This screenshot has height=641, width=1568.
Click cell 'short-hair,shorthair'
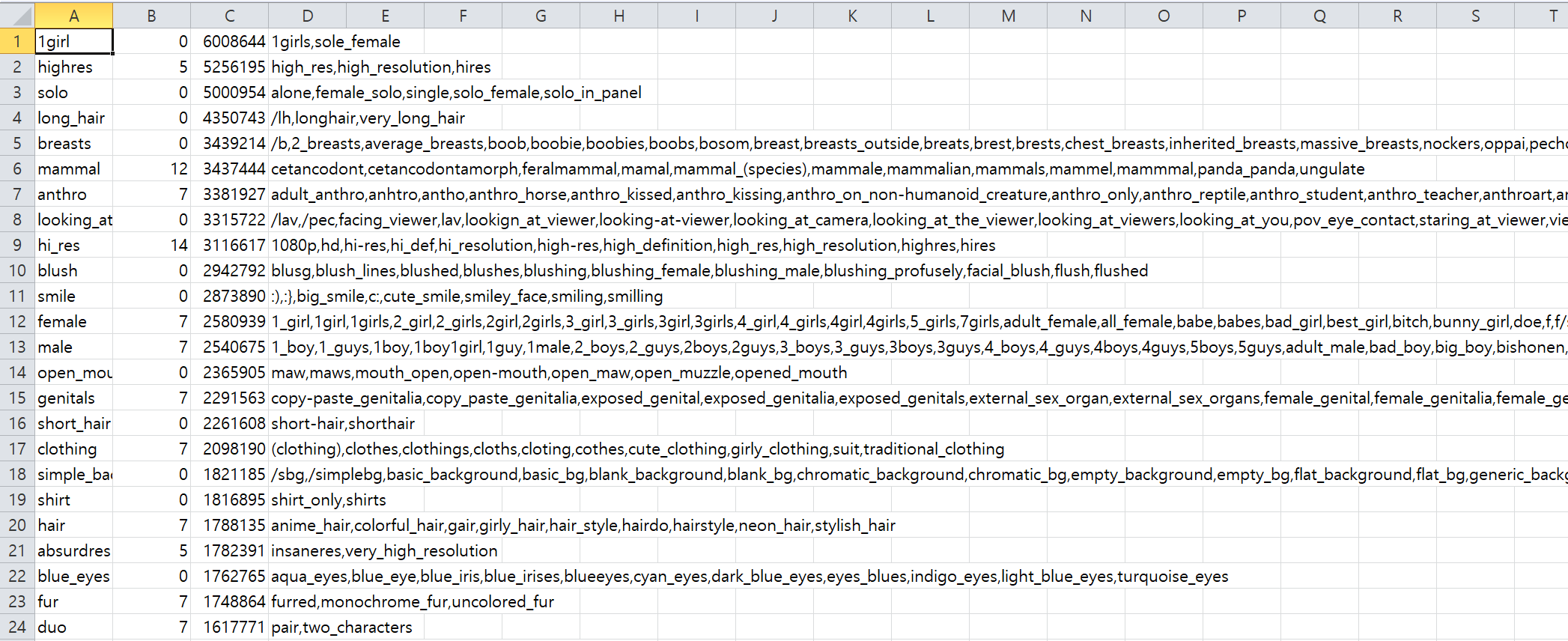tap(343, 423)
